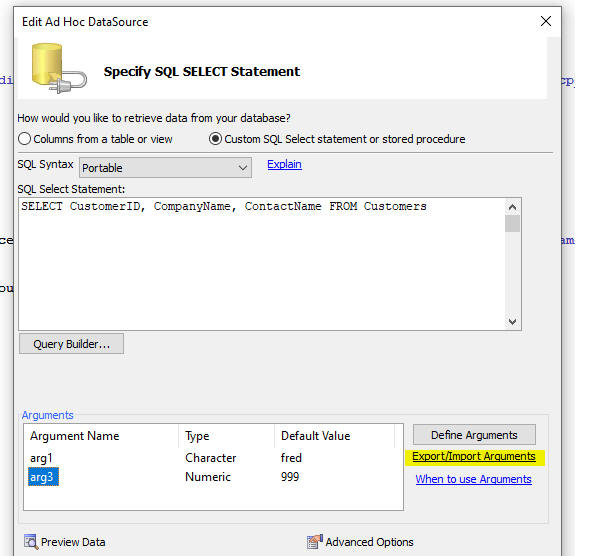
Task: Click the Preview Data magnifier icon
Action: (31, 542)
